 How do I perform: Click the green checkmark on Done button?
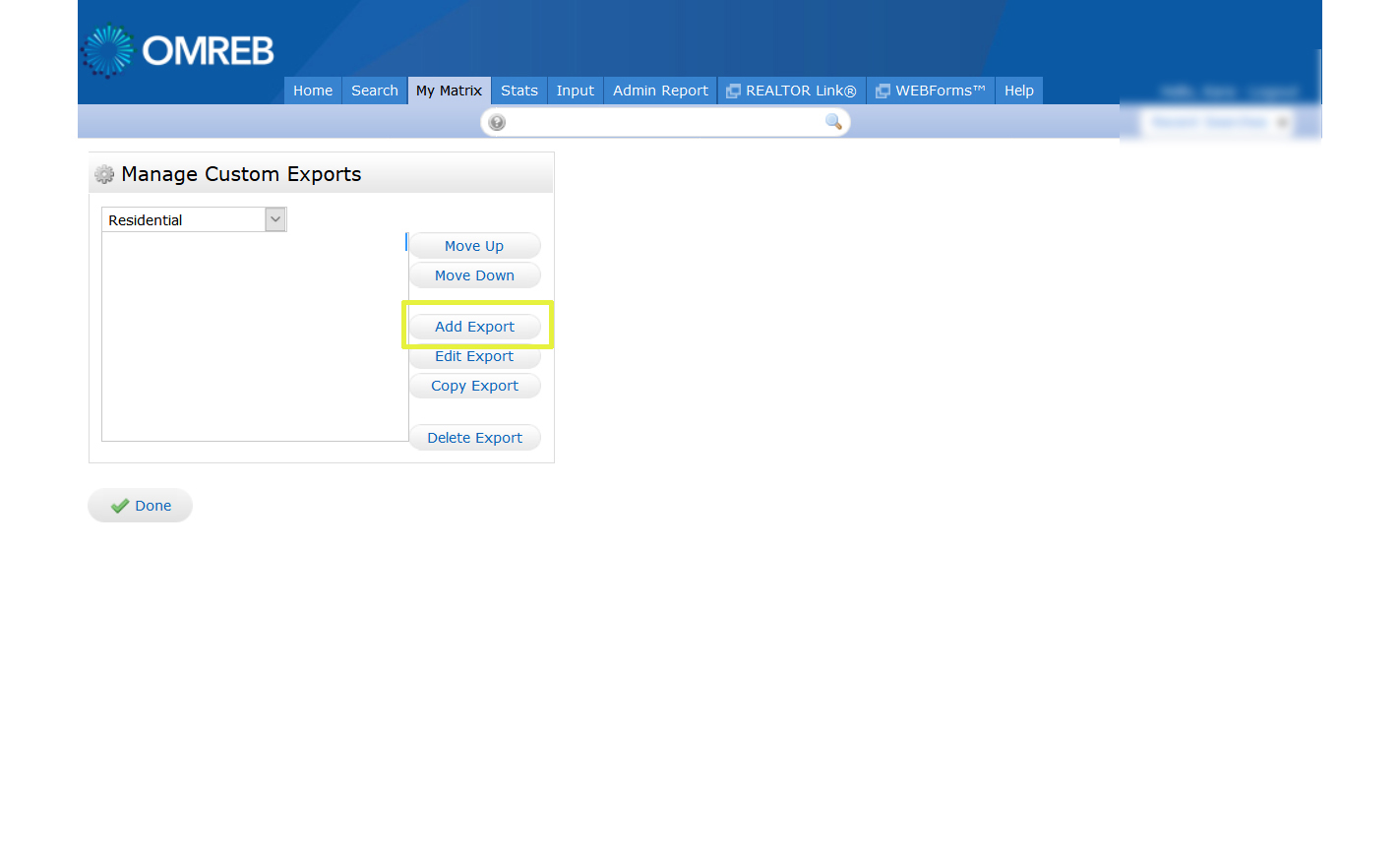click(120, 506)
